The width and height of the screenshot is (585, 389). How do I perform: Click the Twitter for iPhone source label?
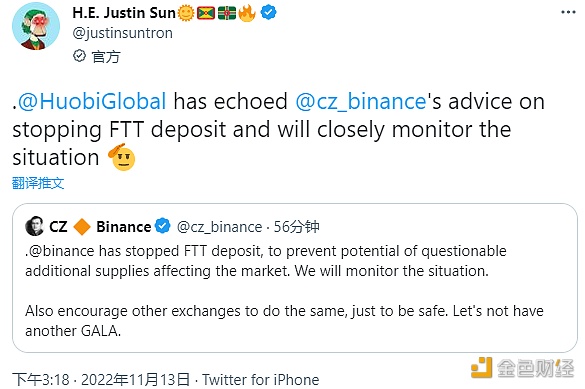pyautogui.click(x=261, y=380)
